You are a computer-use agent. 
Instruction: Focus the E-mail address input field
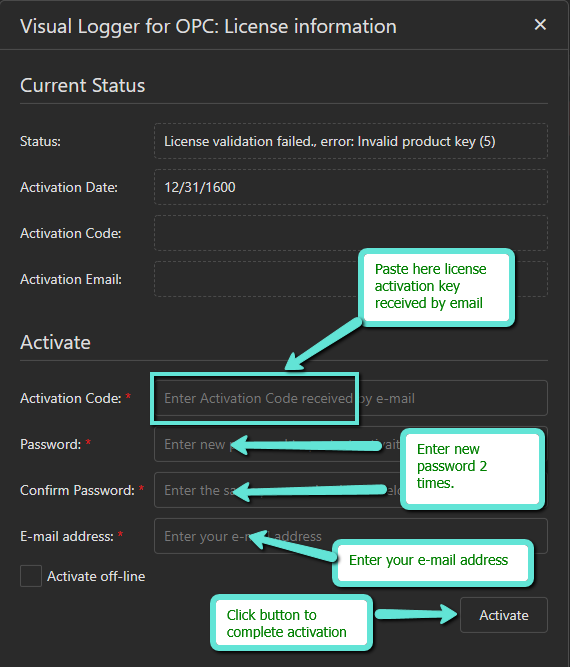click(351, 536)
